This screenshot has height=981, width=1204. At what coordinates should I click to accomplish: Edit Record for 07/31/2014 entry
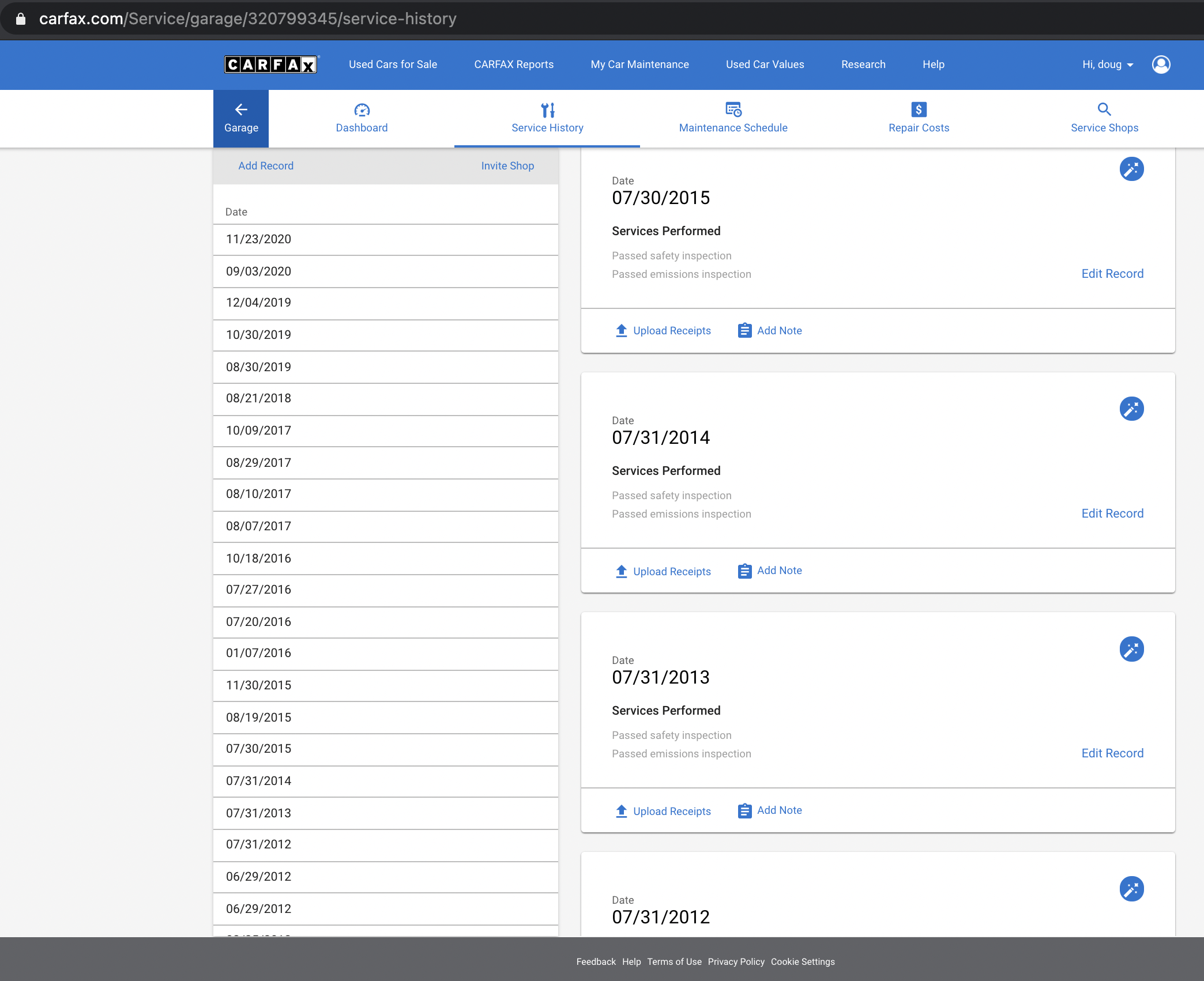[x=1112, y=514]
